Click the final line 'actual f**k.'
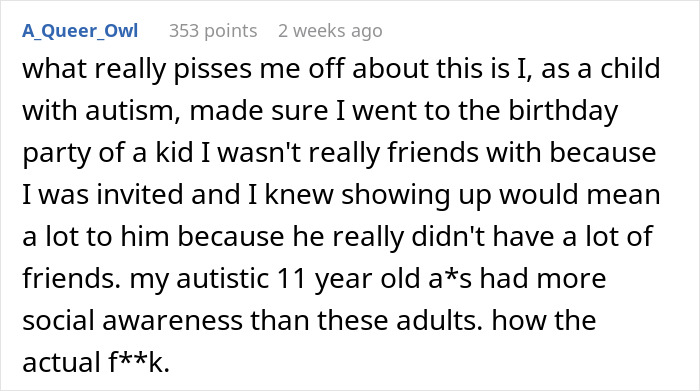The height and width of the screenshot is (391, 700). 96,362
